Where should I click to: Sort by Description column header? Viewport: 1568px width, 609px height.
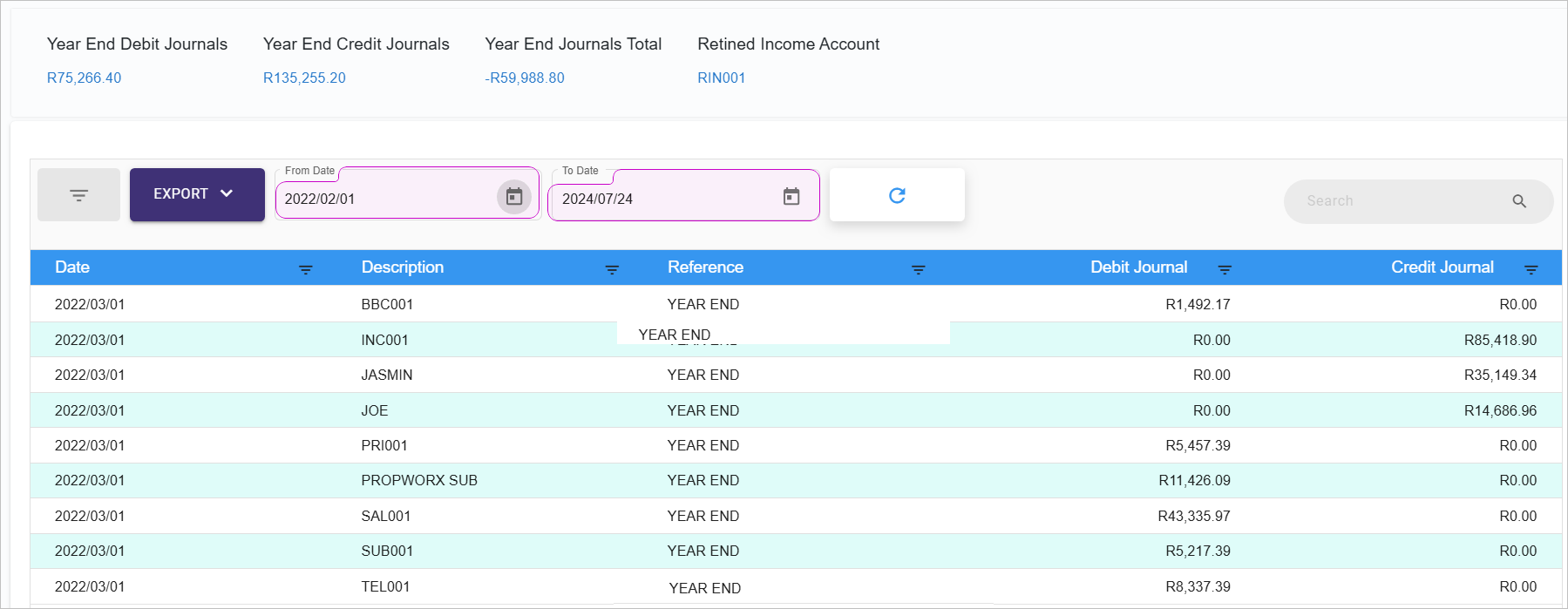click(403, 267)
